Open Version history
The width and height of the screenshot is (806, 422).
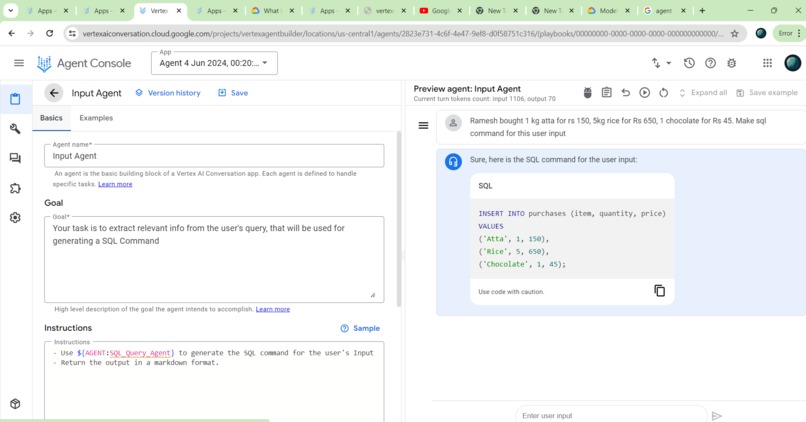(x=168, y=93)
